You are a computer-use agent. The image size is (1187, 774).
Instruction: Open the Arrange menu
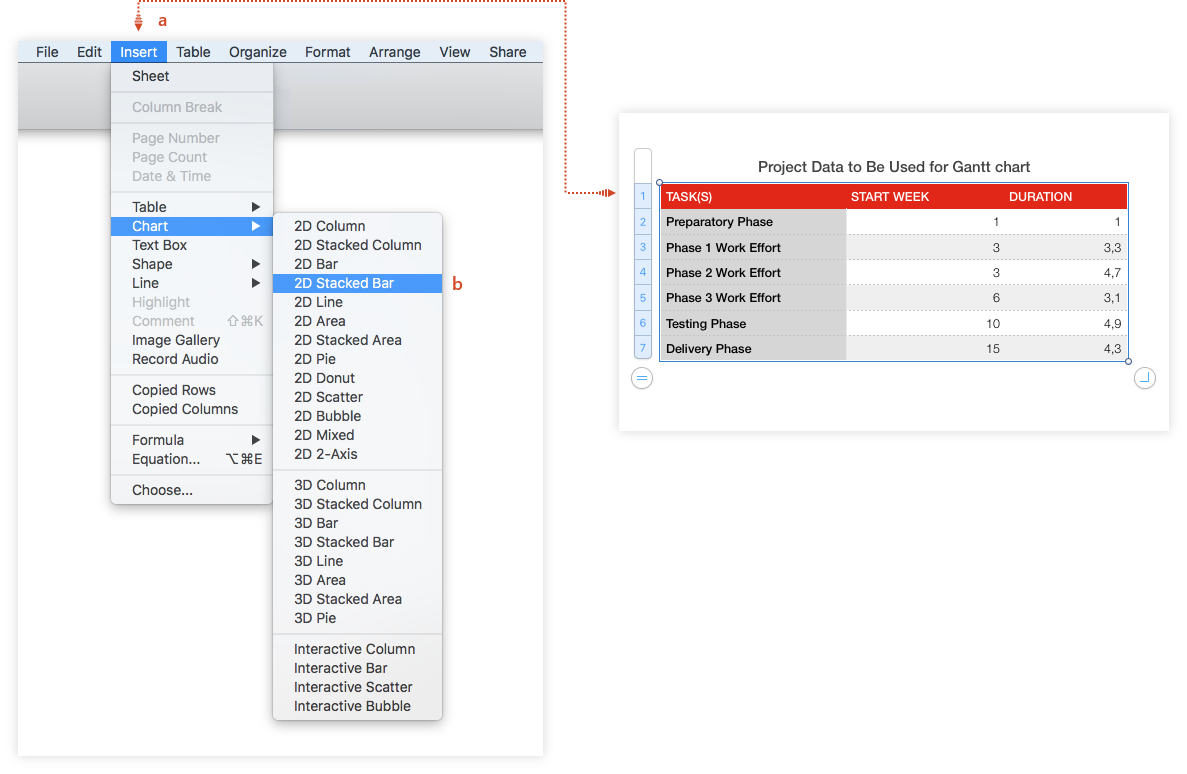[394, 52]
